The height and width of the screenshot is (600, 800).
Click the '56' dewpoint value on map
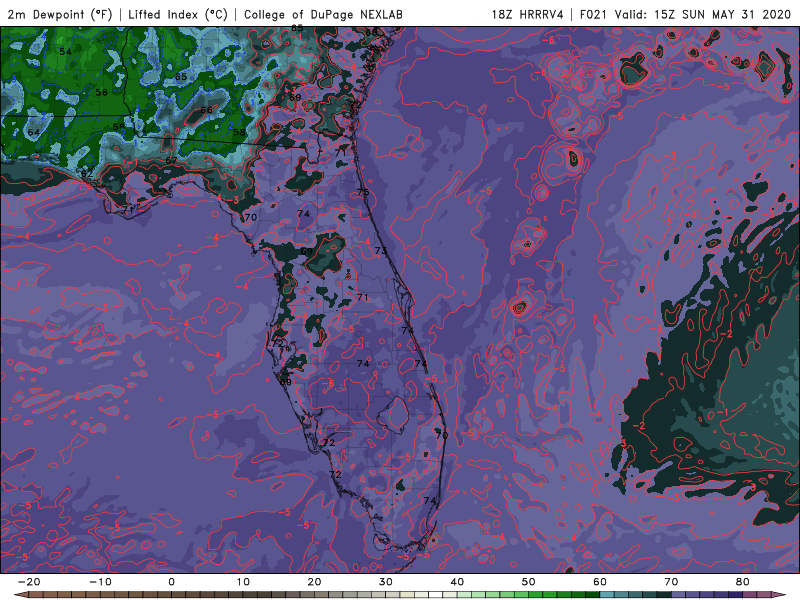[x=102, y=92]
